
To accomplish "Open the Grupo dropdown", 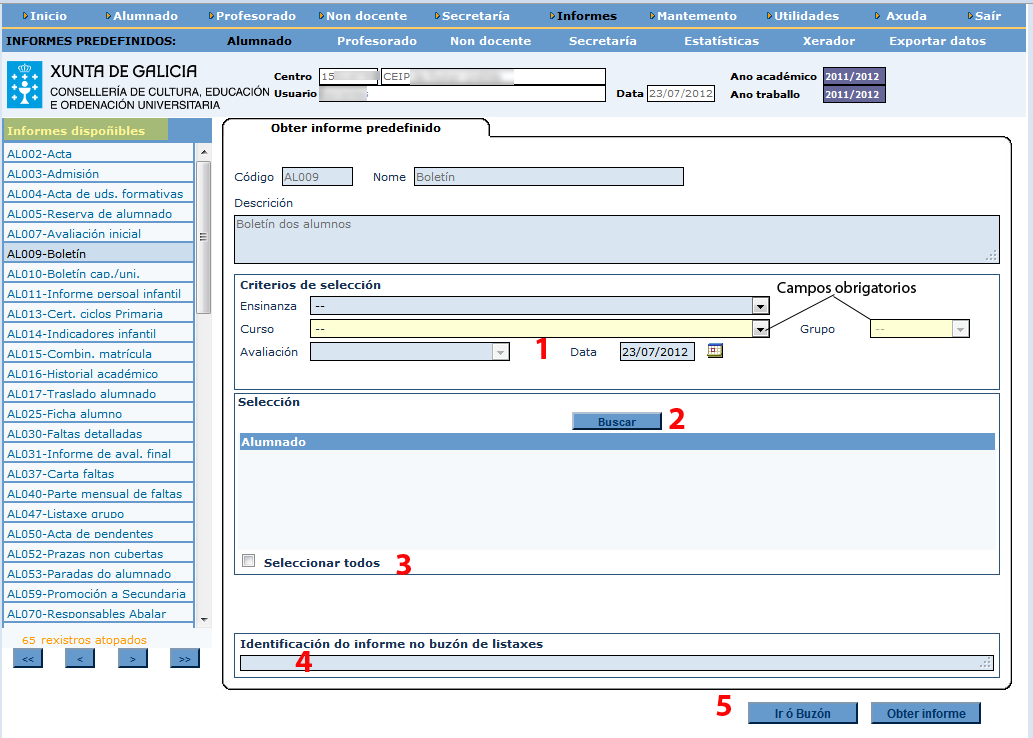I will pos(960,329).
